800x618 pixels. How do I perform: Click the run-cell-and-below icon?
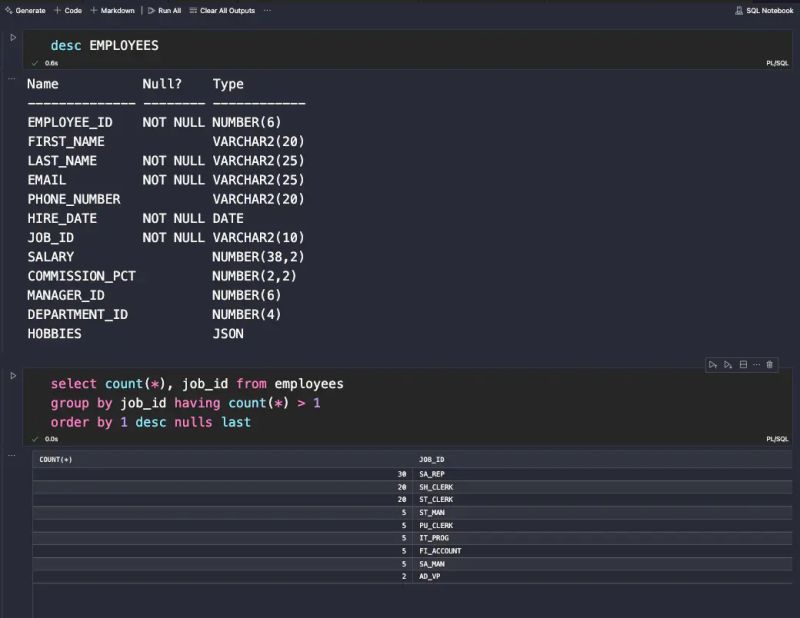pyautogui.click(x=727, y=365)
